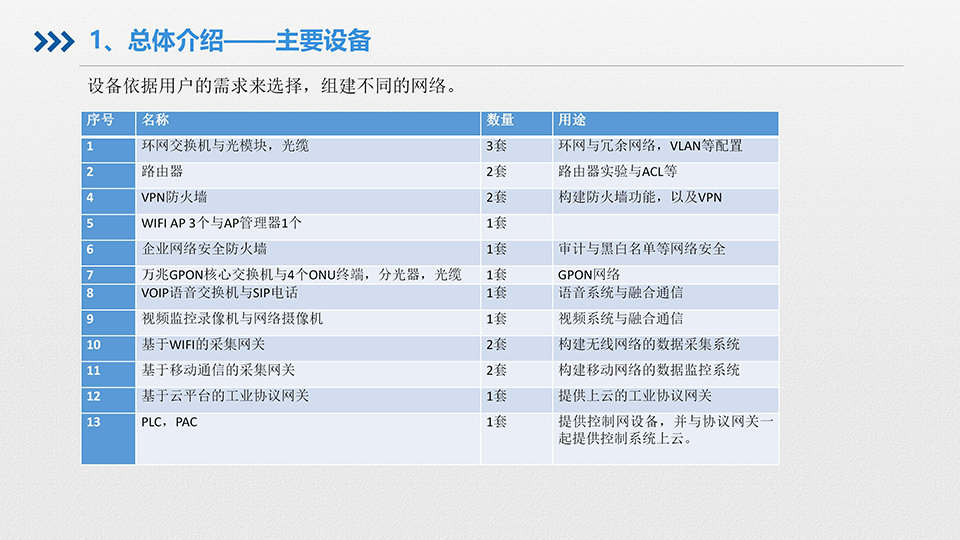Click the 构建移动网络的数据监控系统 usage cell
The image size is (960, 540).
(664, 371)
